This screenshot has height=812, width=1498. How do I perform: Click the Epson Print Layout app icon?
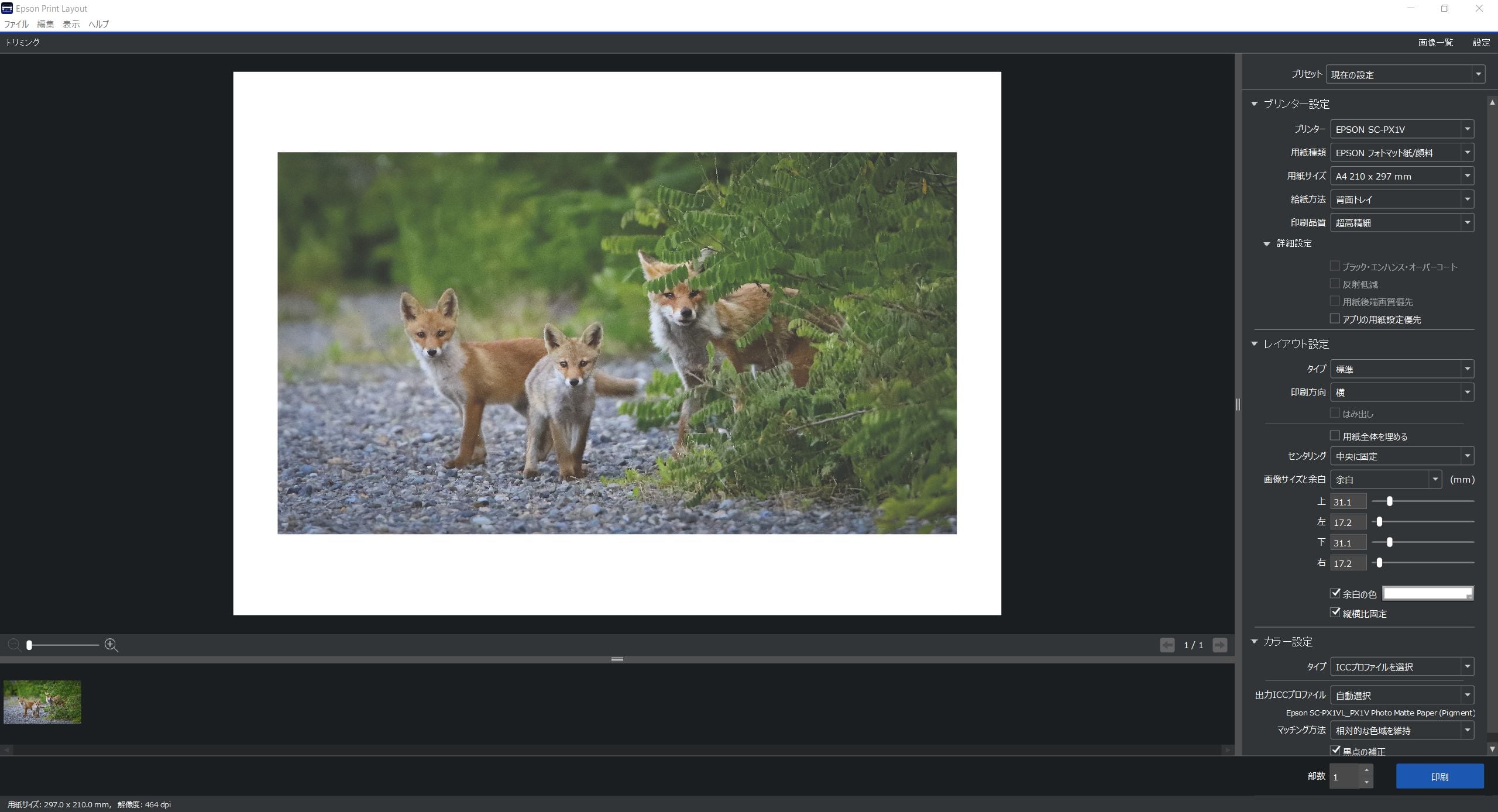pyautogui.click(x=7, y=8)
